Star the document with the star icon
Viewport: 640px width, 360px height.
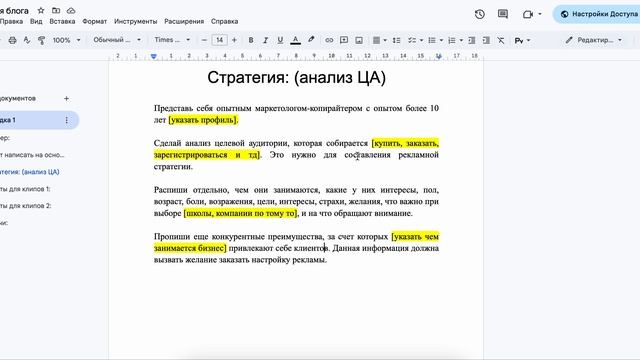point(41,10)
